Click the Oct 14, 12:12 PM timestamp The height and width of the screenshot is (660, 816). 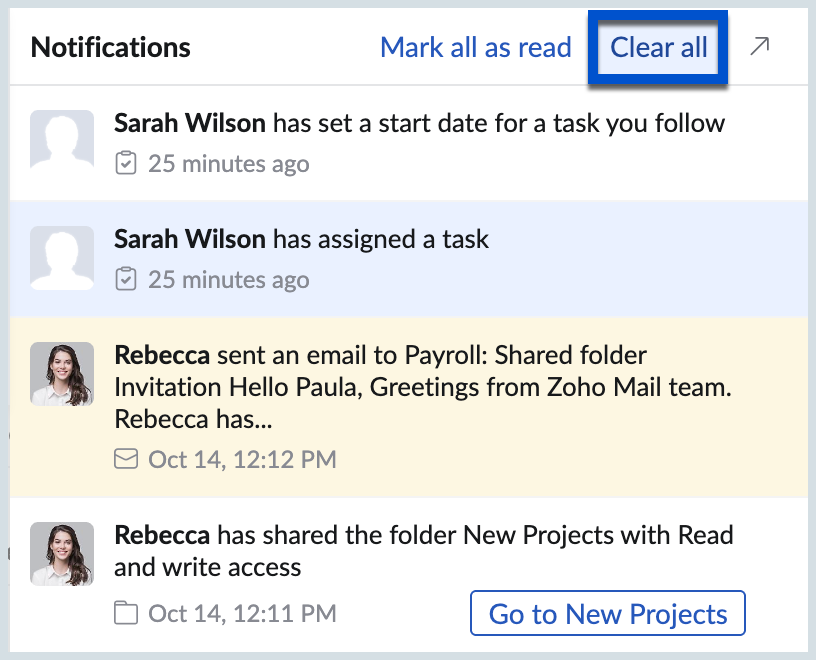[242, 460]
